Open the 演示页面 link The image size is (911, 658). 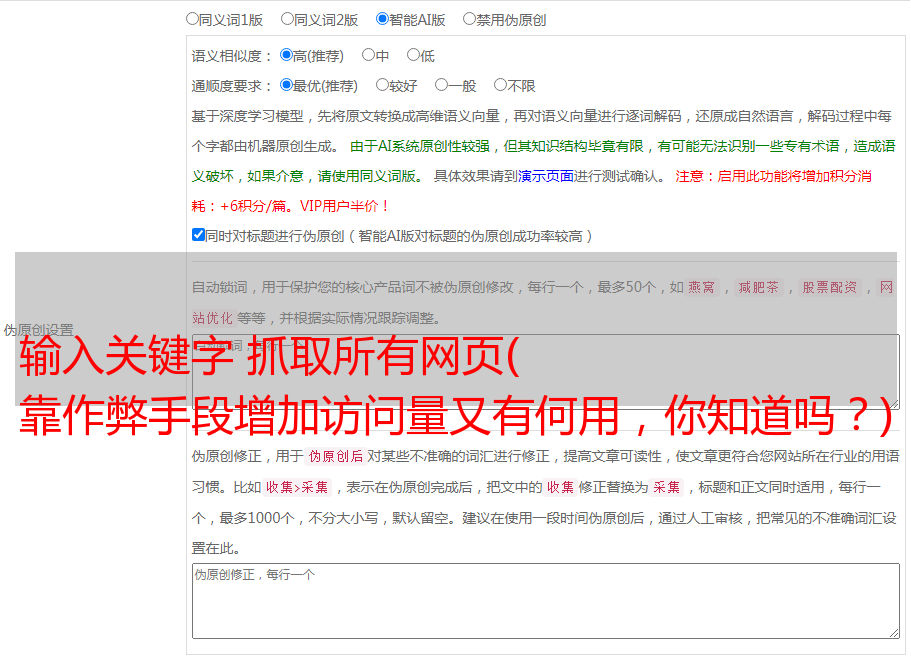pyautogui.click(x=546, y=177)
